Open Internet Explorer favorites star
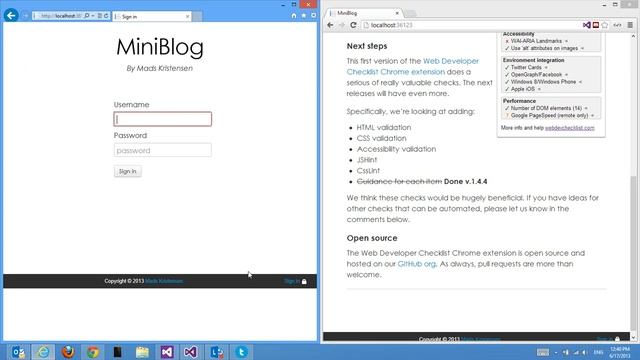The height and width of the screenshot is (360, 640). point(304,16)
